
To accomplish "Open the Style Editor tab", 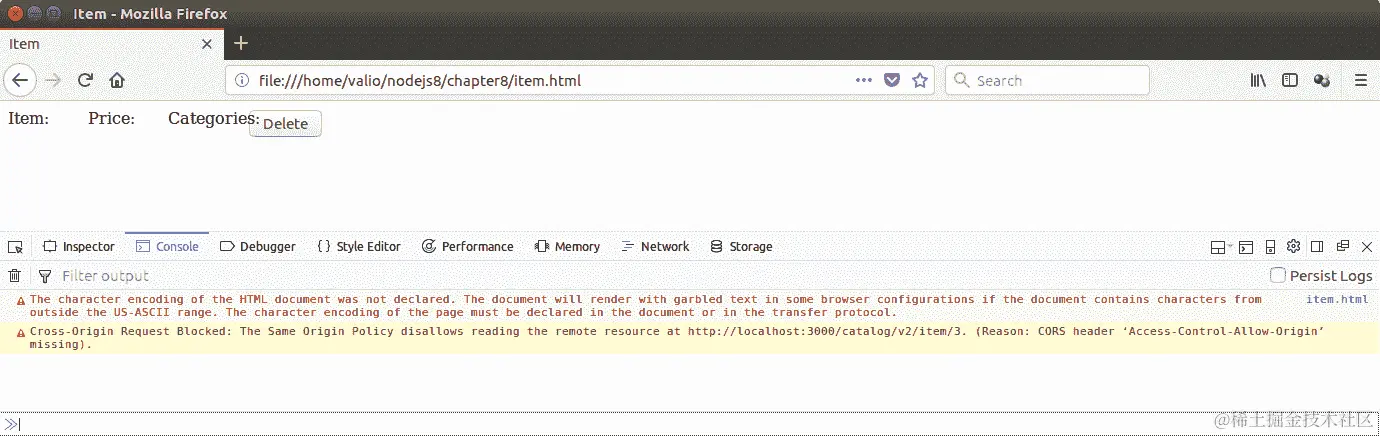I will [359, 247].
